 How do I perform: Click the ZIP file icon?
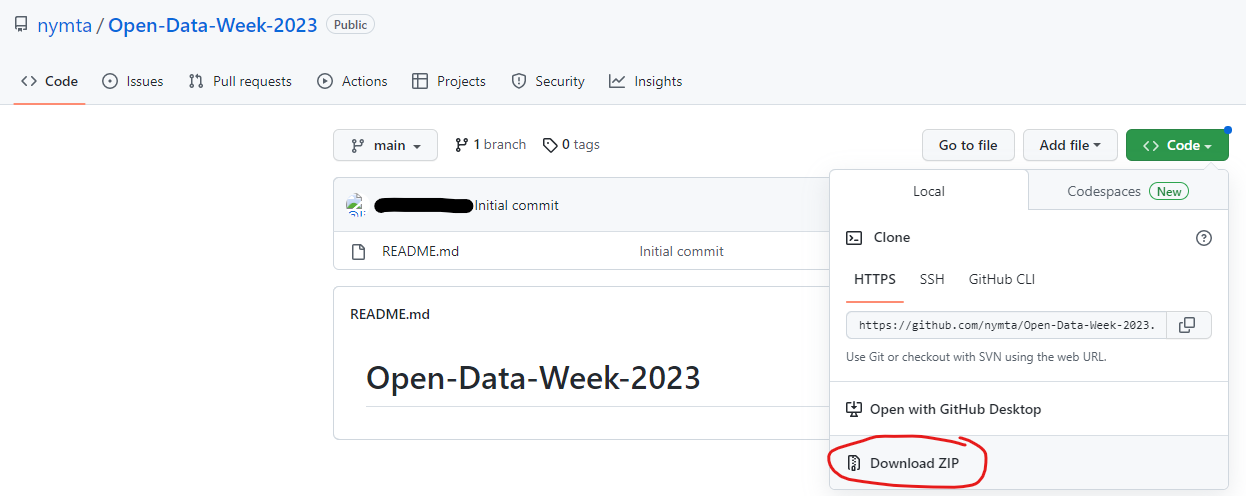(854, 463)
